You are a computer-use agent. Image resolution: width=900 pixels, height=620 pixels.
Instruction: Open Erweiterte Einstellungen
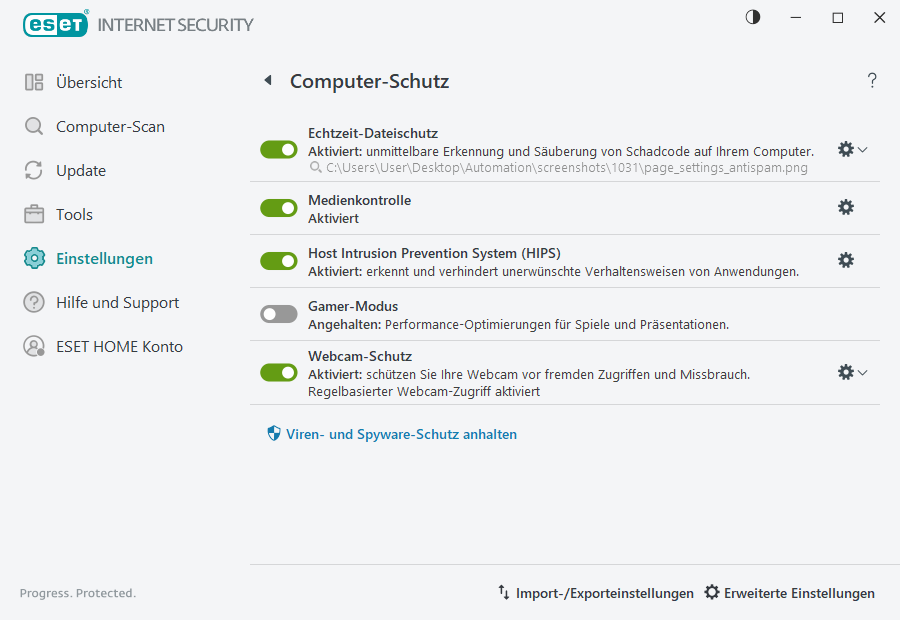click(789, 593)
